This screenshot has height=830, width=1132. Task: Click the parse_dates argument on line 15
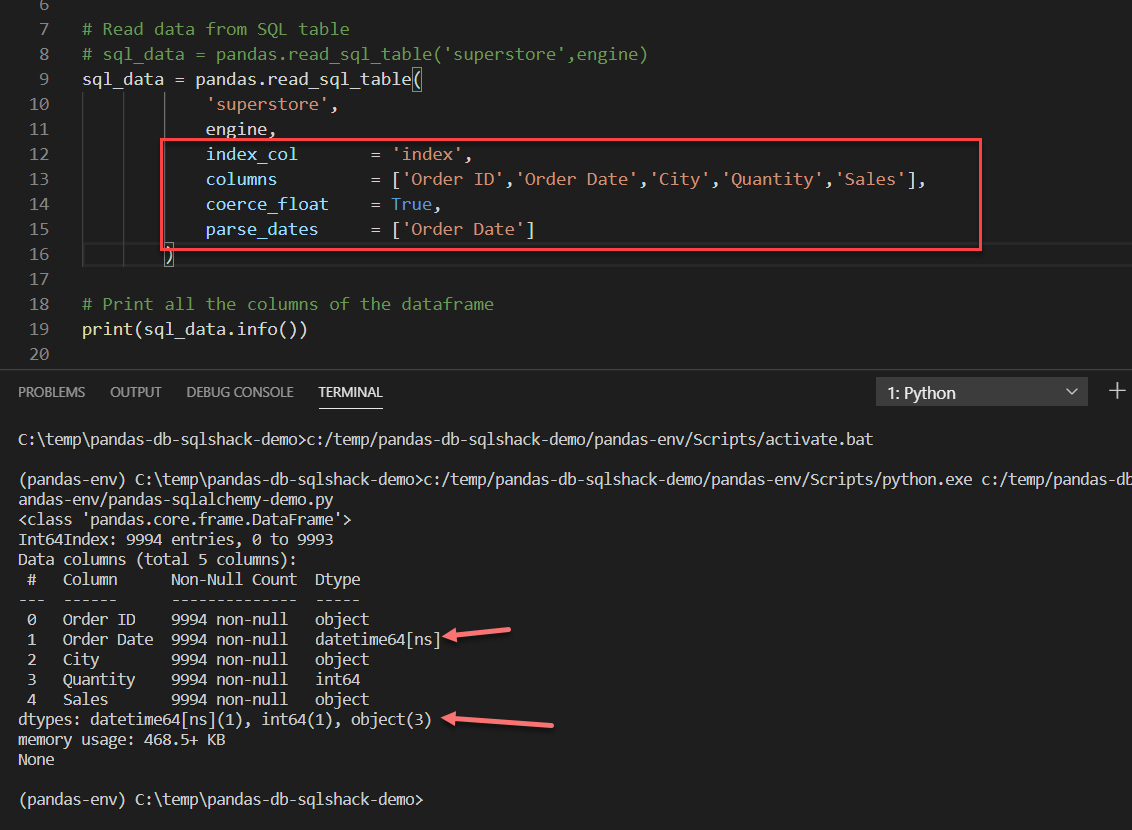[x=261, y=228]
